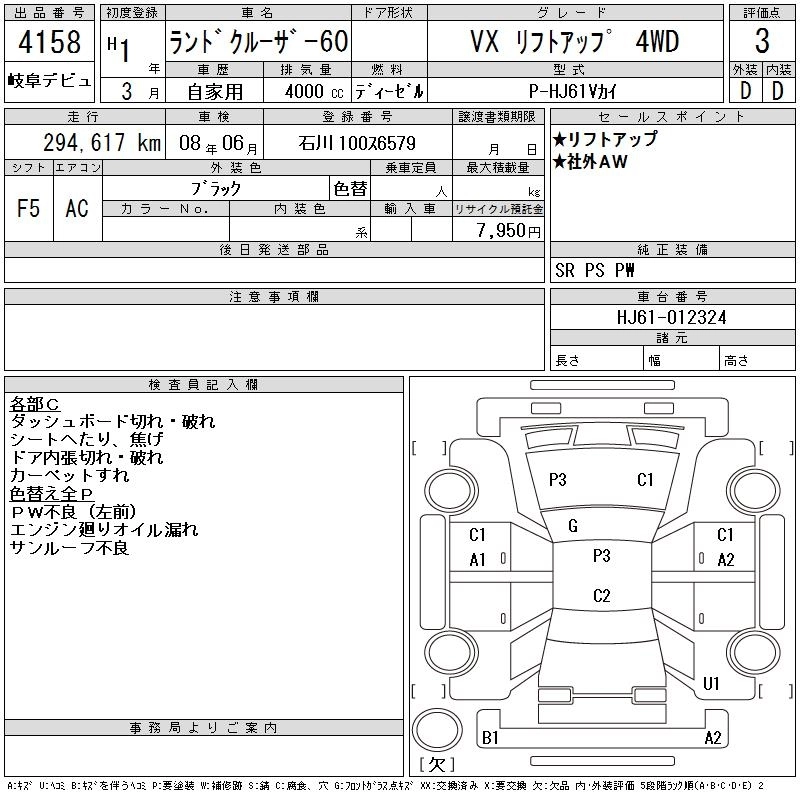
Task: Select the サンルーフ不良 note
Action: (69, 547)
